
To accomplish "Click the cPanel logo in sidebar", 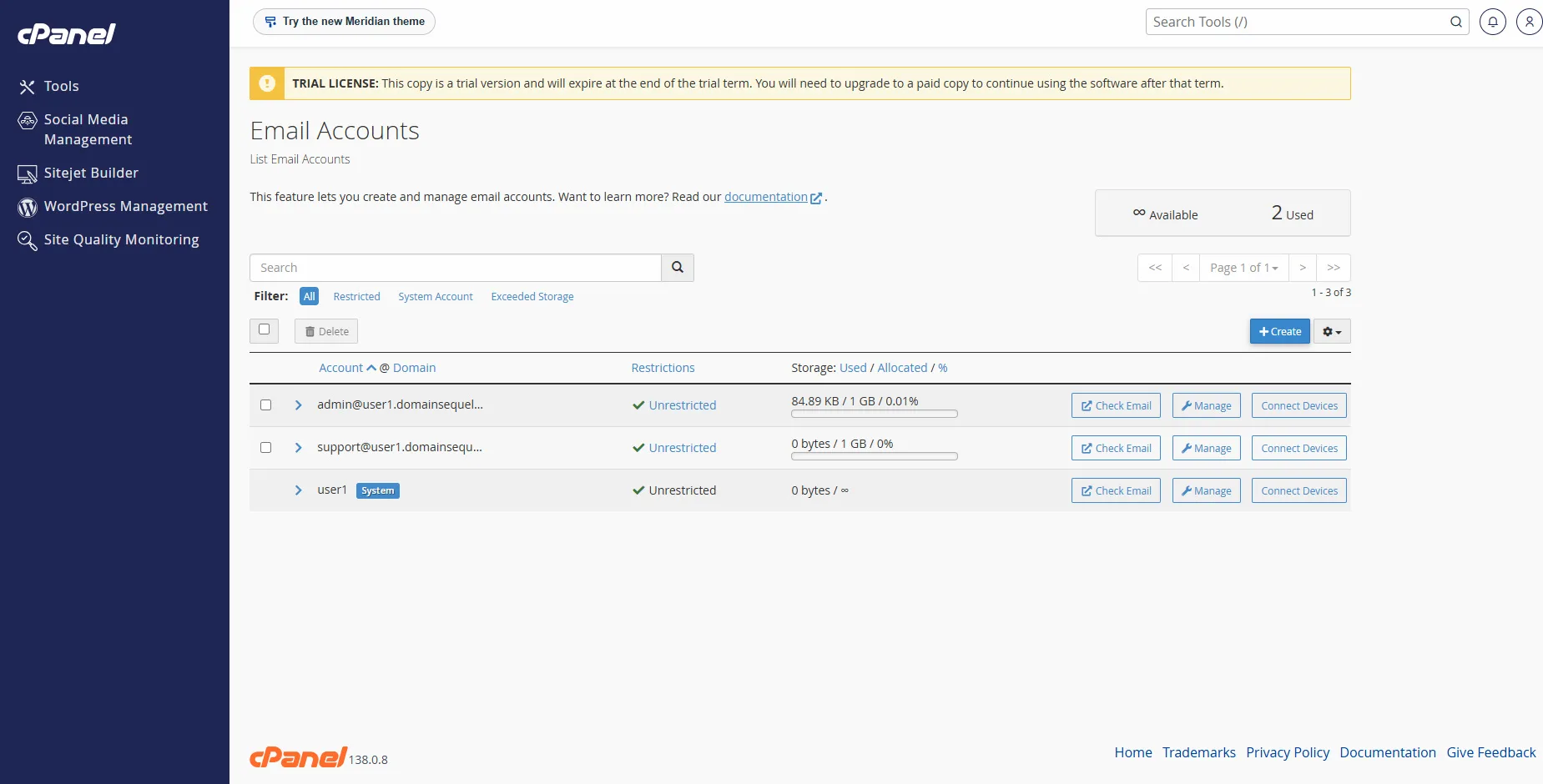I will pyautogui.click(x=67, y=34).
